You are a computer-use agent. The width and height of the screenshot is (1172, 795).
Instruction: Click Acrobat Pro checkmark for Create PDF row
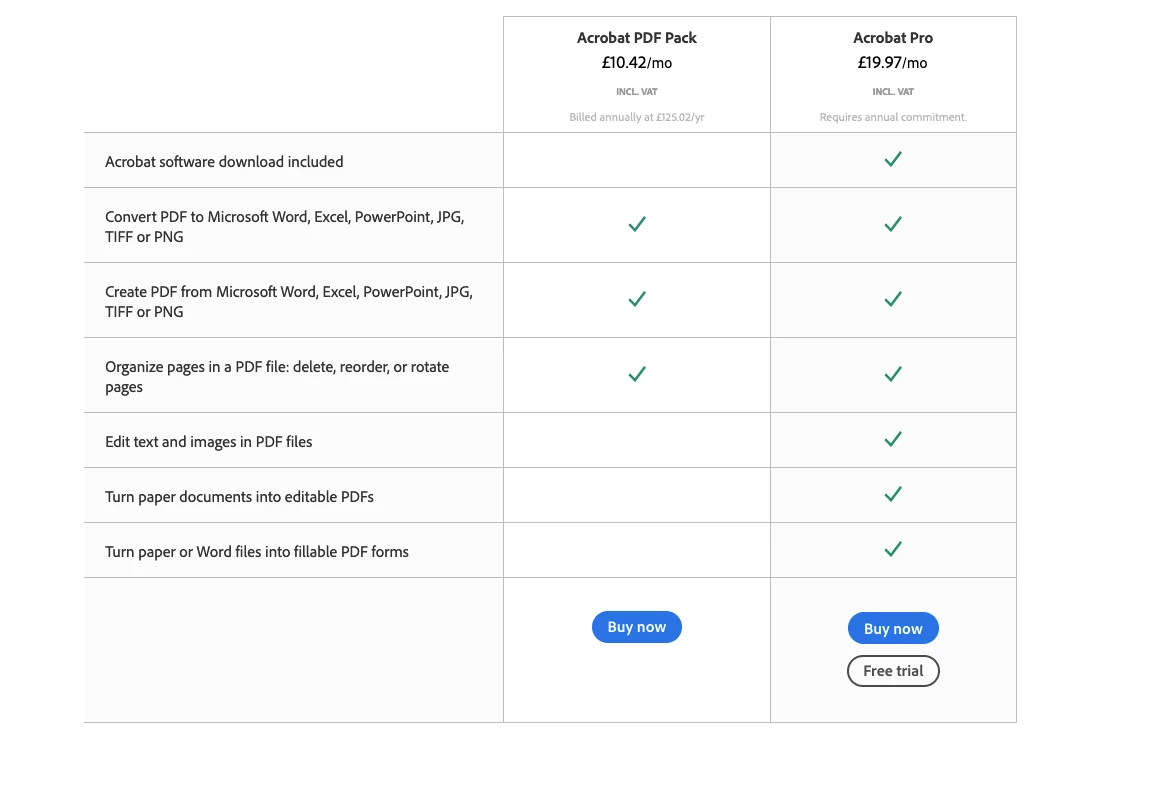(892, 299)
